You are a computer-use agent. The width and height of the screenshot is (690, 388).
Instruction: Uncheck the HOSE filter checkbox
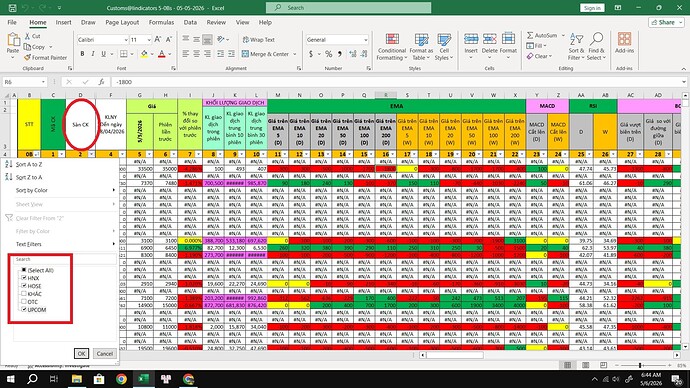(24, 286)
